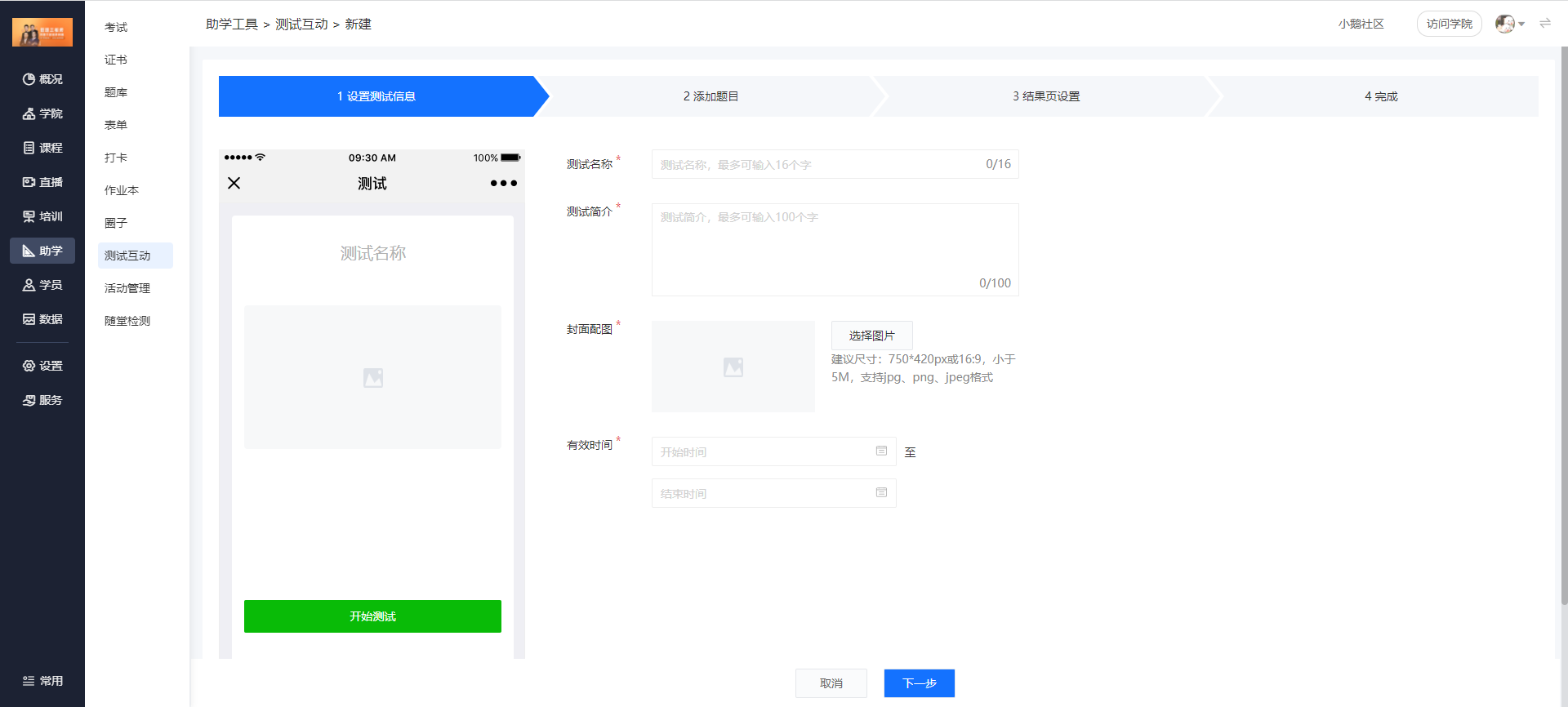Open 活动管理 in the submenu
This screenshot has height=707, width=1568.
tap(127, 288)
